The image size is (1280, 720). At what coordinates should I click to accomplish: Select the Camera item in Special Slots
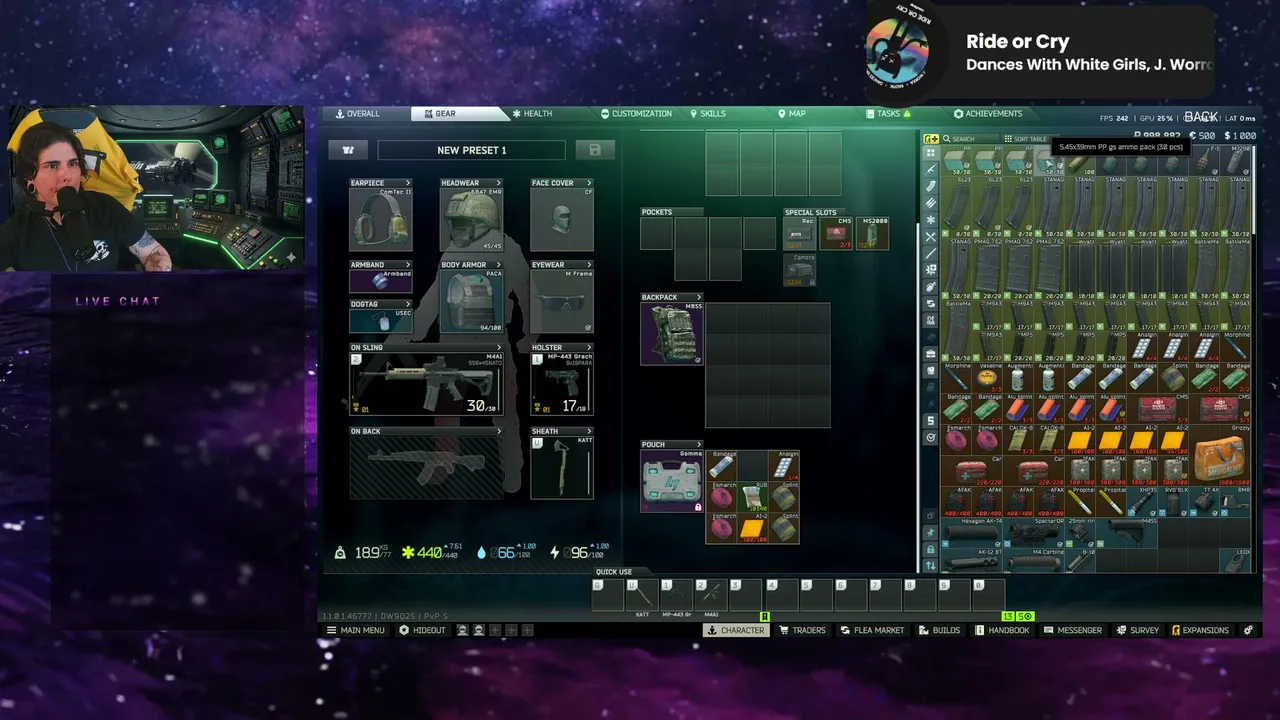[800, 270]
